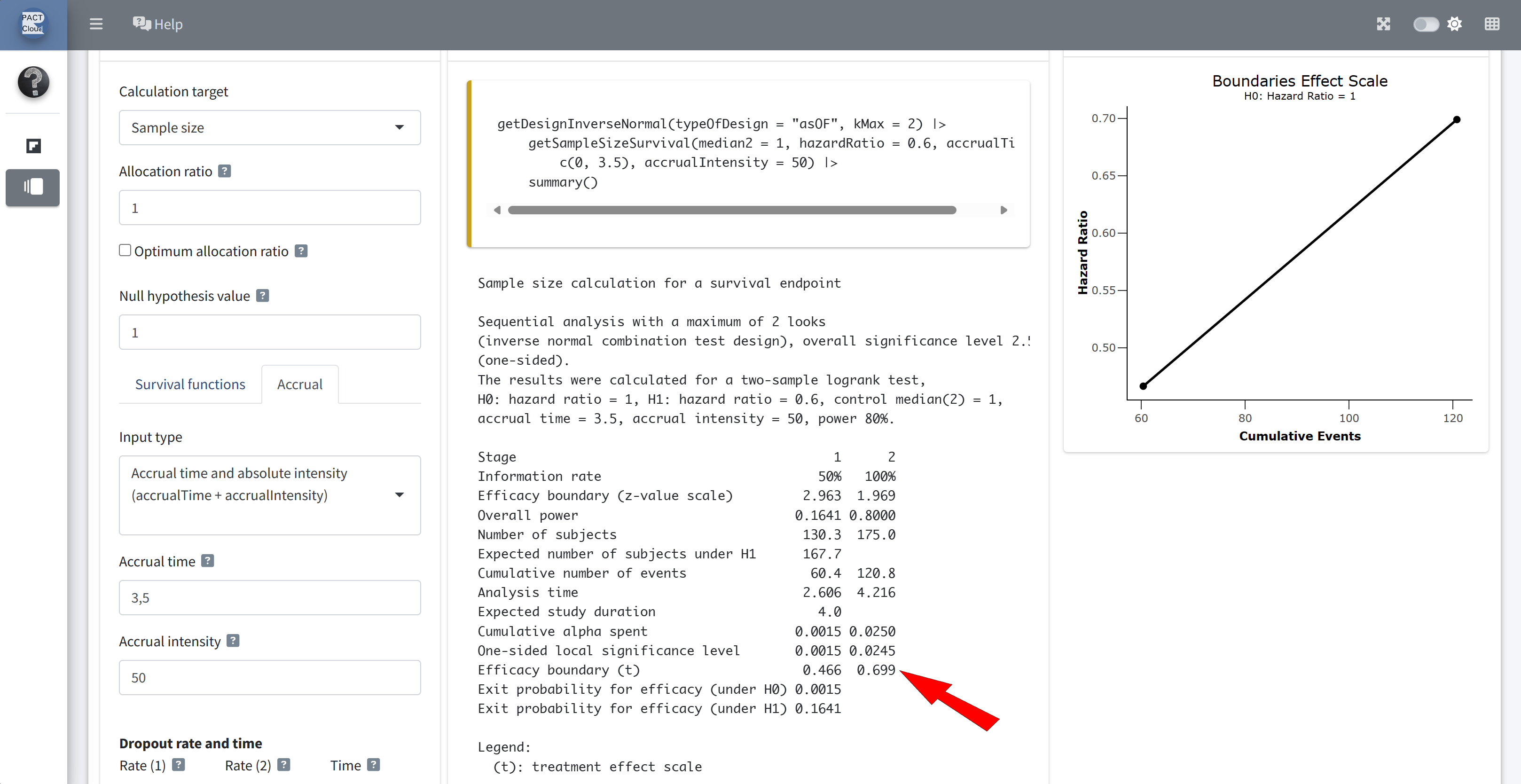Open Calculation target Sample size dropdown
This screenshot has width=1521, height=784.
(269, 127)
